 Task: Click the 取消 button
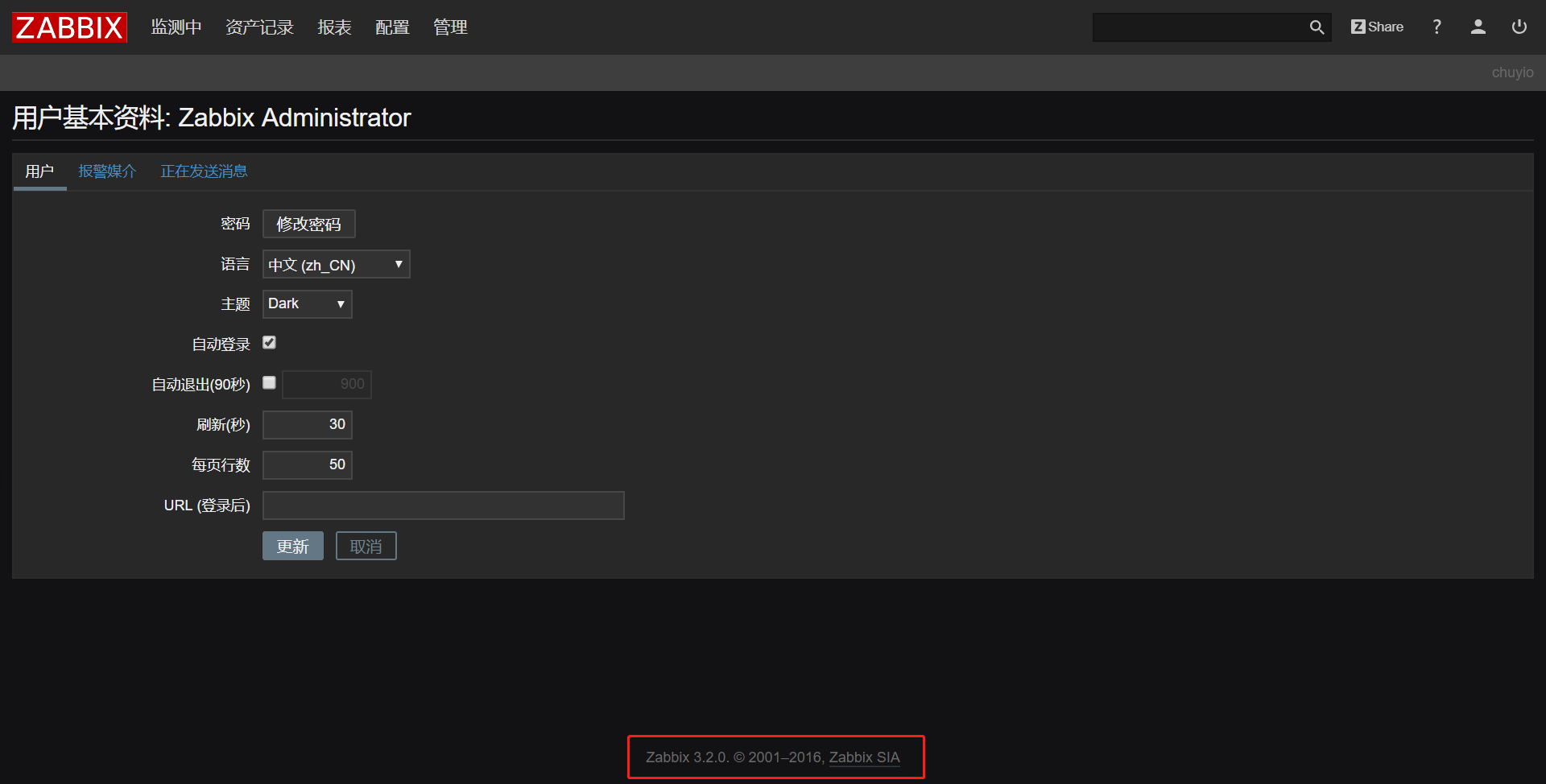pos(366,547)
